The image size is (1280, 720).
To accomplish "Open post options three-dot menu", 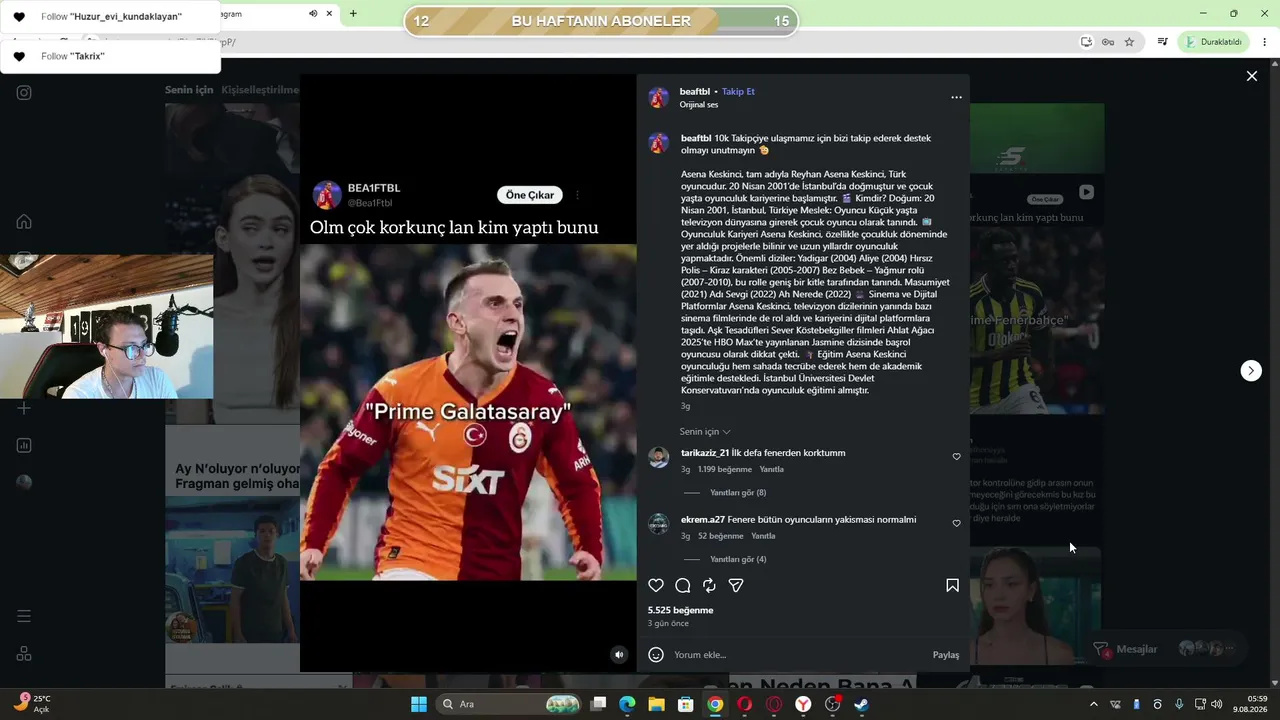I will click(x=956, y=98).
